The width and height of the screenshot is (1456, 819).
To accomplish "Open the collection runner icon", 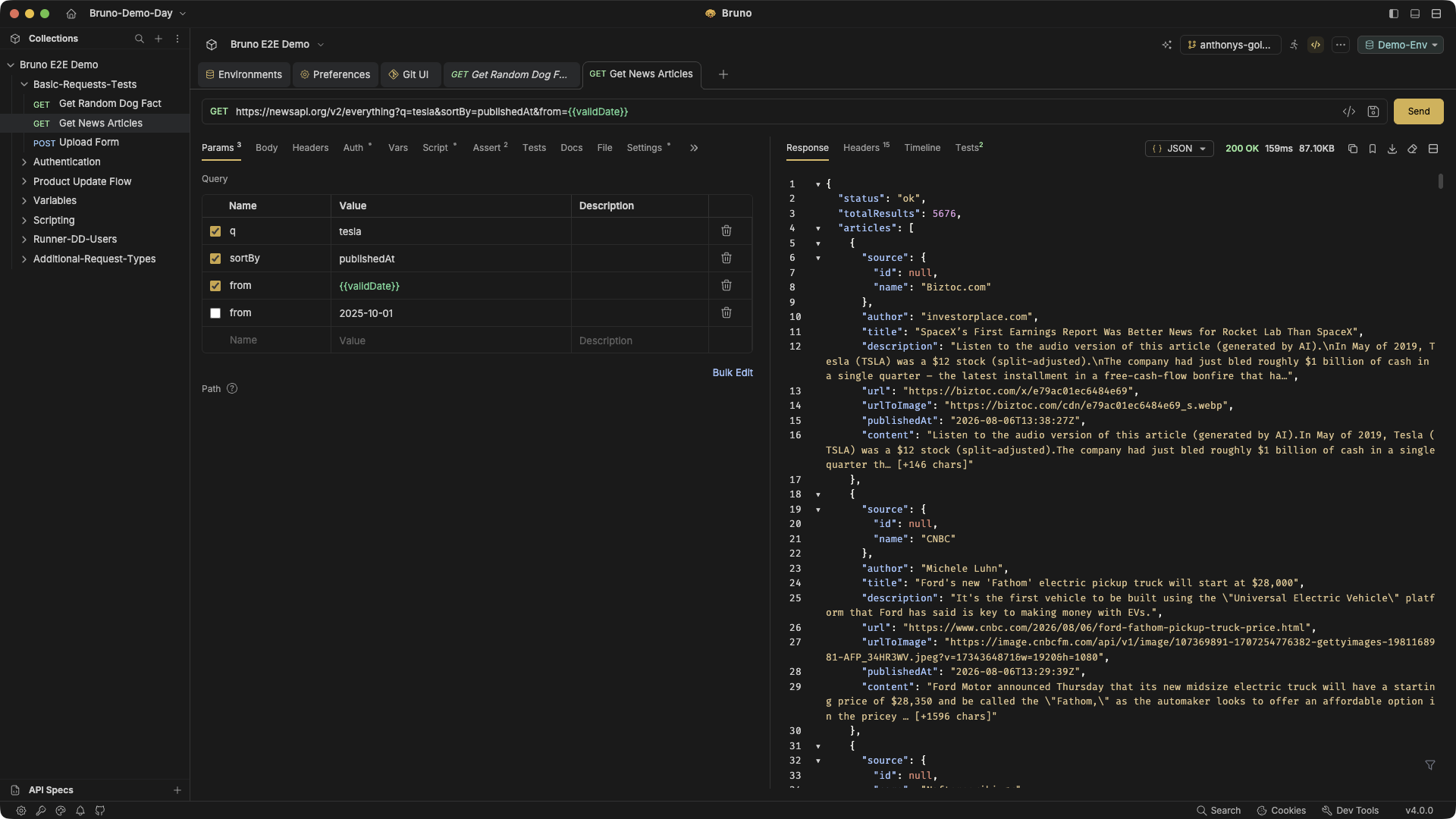I will pos(1294,45).
